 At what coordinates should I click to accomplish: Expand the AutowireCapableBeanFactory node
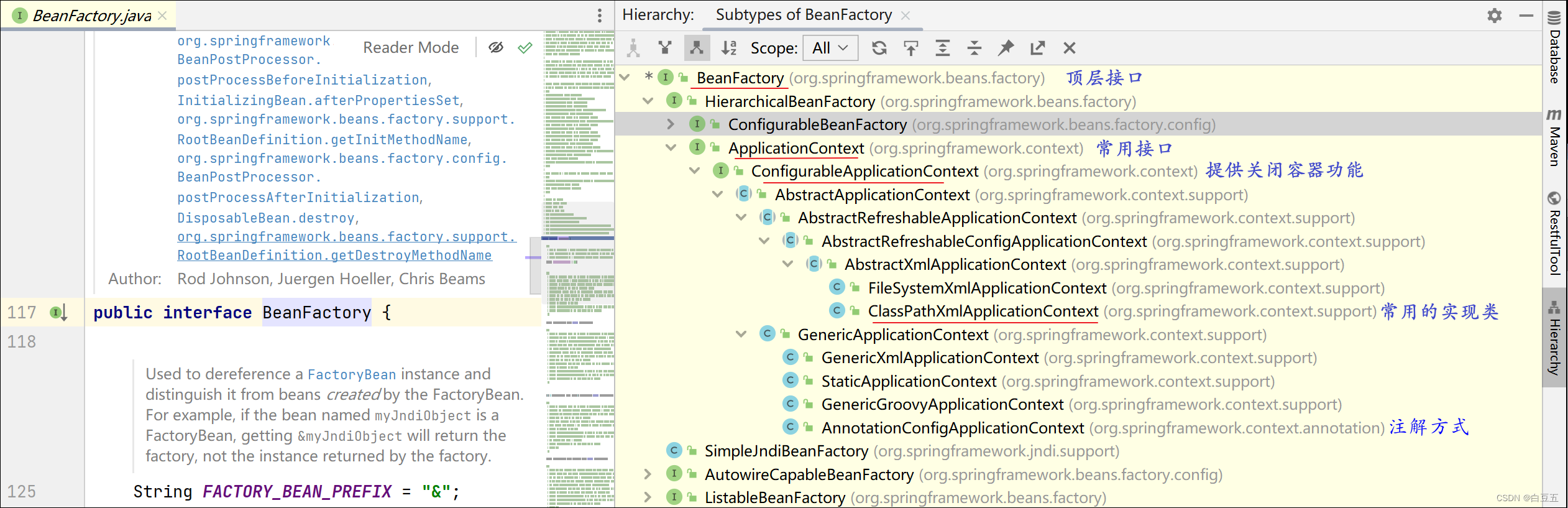648,474
